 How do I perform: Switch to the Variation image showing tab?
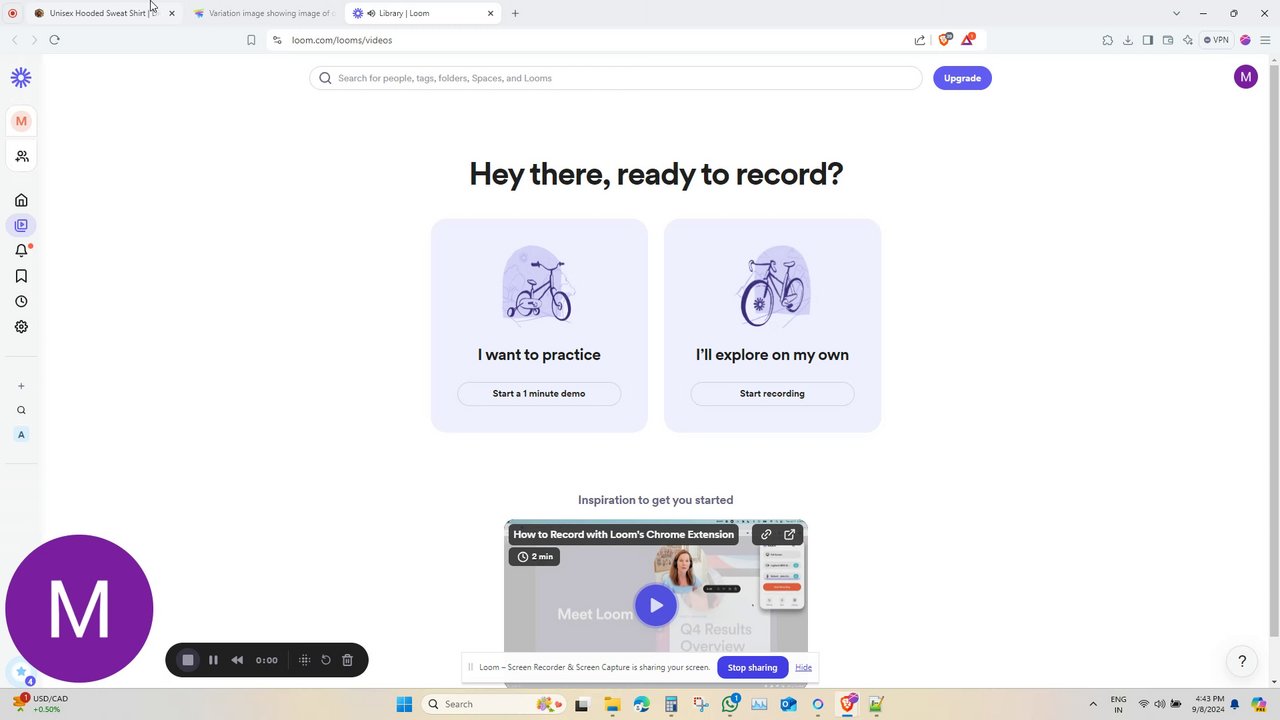click(264, 13)
